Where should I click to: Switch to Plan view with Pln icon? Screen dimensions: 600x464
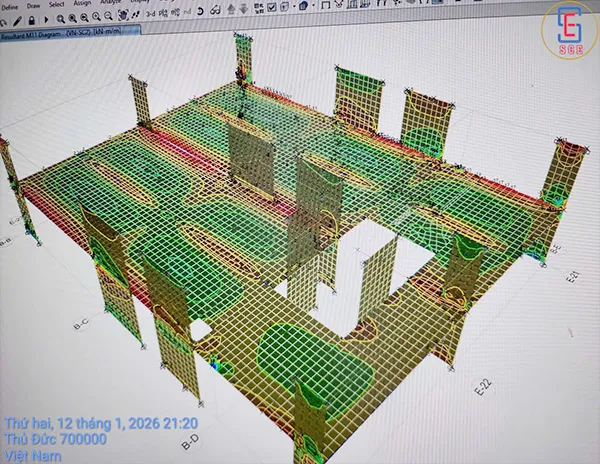(163, 13)
